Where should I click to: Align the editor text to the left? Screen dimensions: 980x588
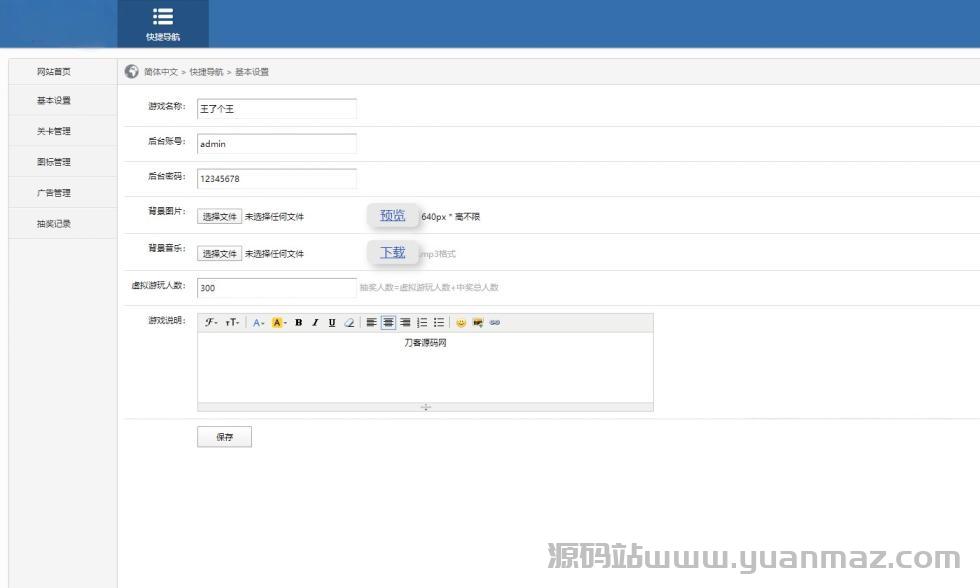point(371,323)
